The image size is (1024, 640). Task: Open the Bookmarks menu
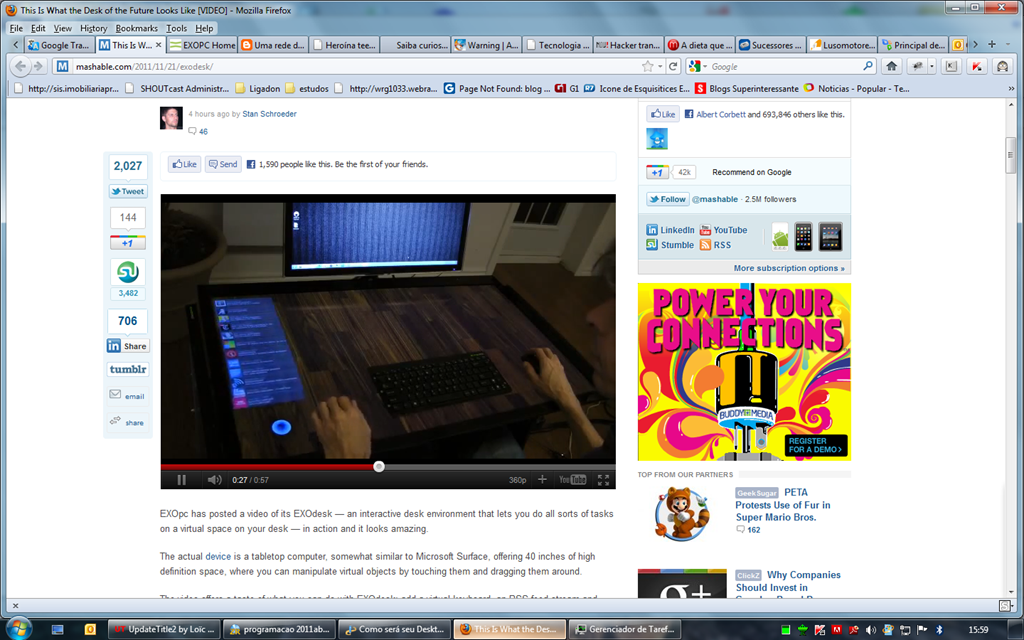pyautogui.click(x=136, y=28)
